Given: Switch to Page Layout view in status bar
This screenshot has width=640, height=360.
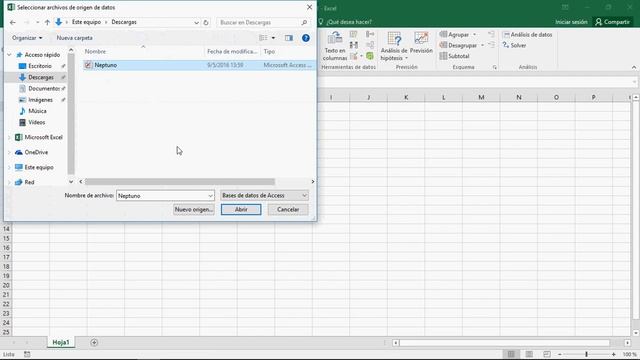Looking at the screenshot, I should click(x=529, y=354).
